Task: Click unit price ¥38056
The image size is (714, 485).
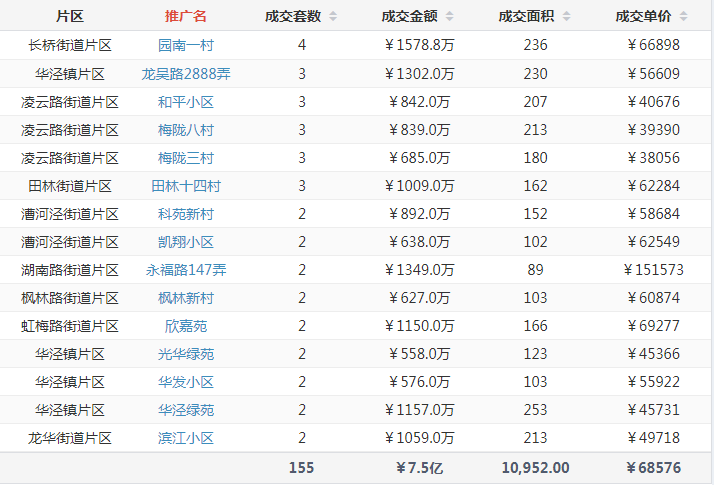Action: (653, 158)
